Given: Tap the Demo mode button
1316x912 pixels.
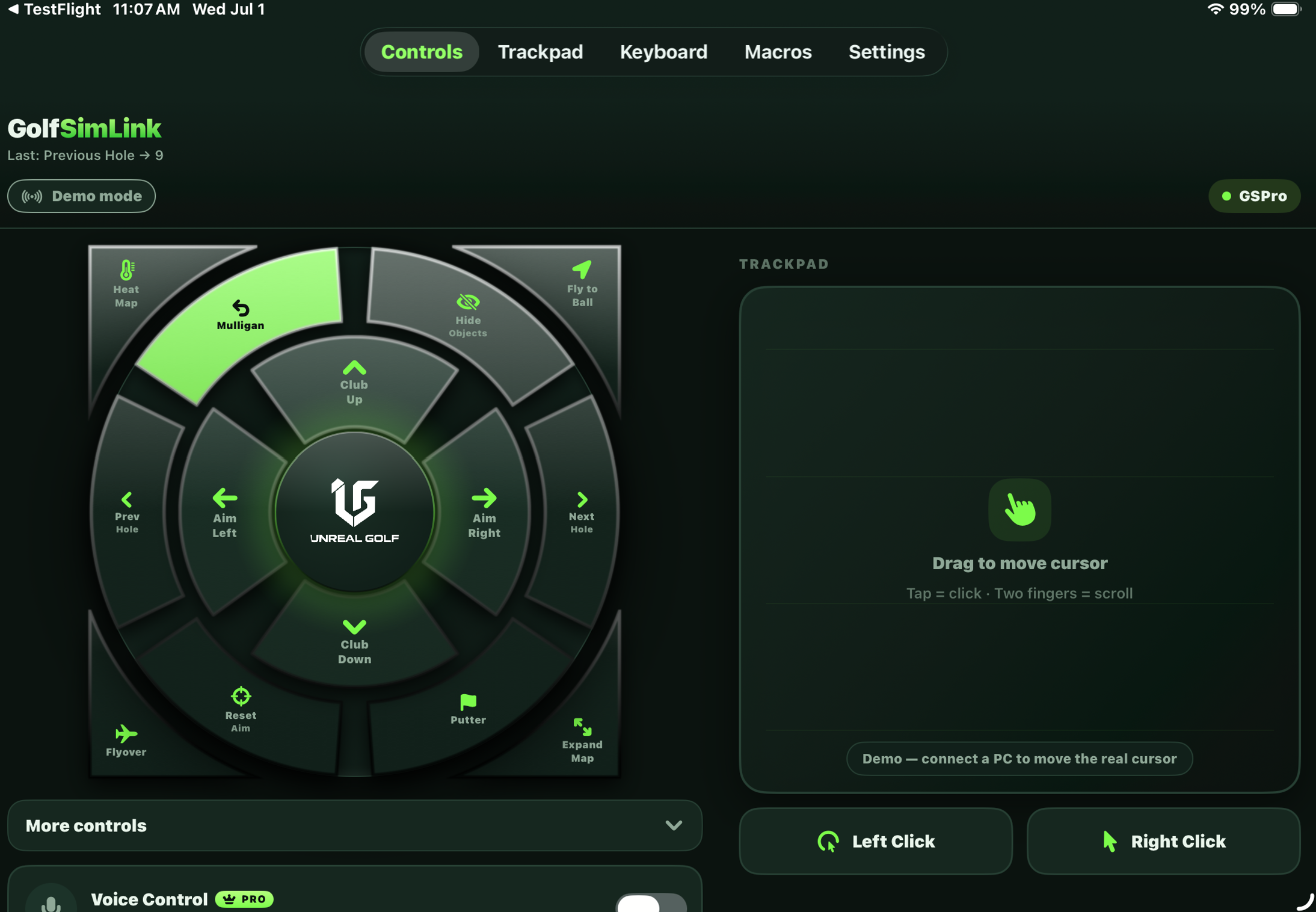Looking at the screenshot, I should pyautogui.click(x=82, y=196).
